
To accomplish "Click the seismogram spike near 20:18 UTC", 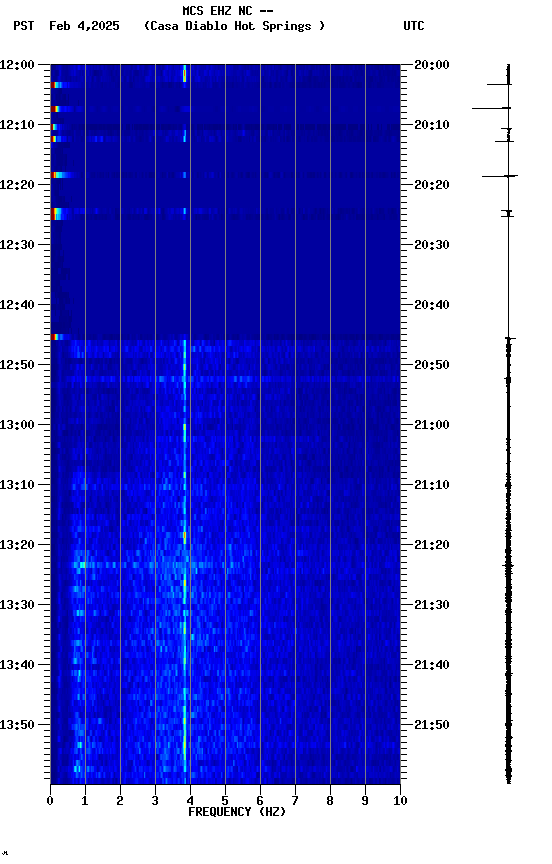I will tap(500, 176).
